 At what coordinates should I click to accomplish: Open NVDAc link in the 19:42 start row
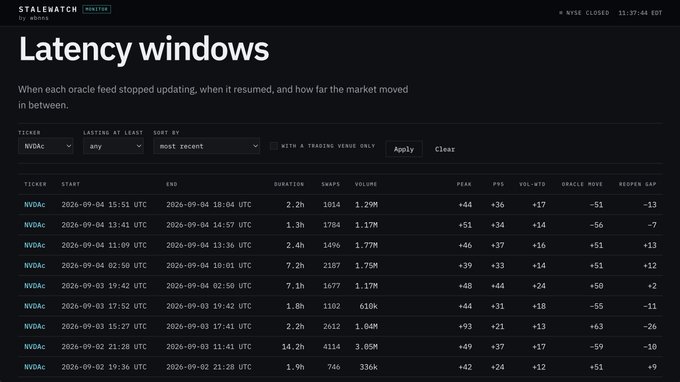click(35, 286)
